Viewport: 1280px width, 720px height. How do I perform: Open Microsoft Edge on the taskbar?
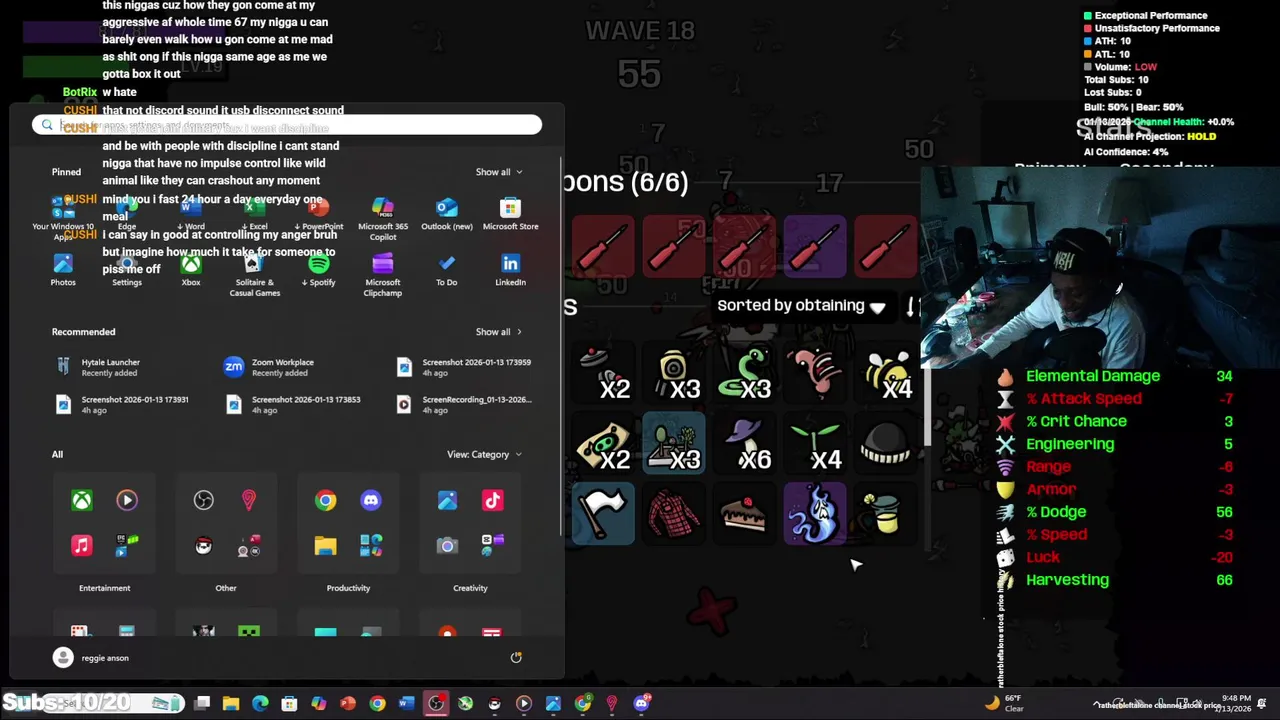(260, 704)
